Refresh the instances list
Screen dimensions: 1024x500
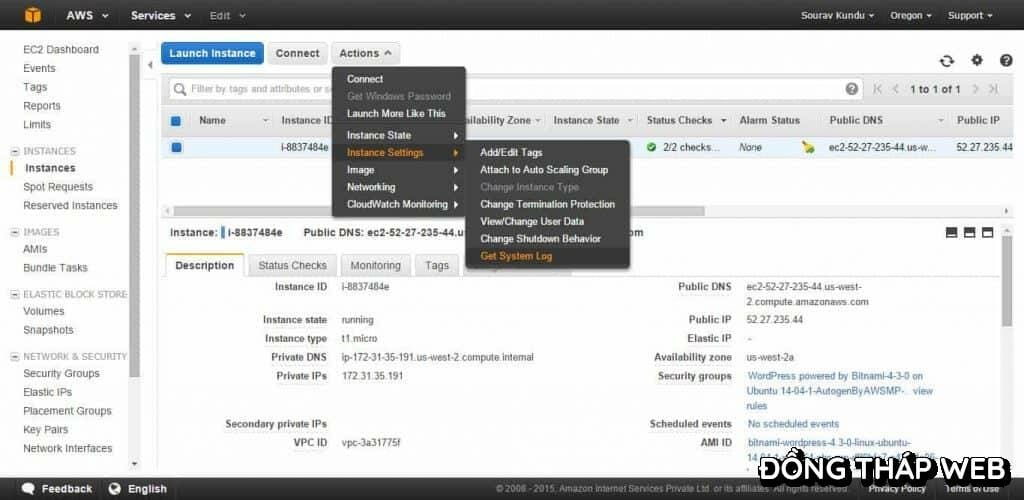[946, 61]
